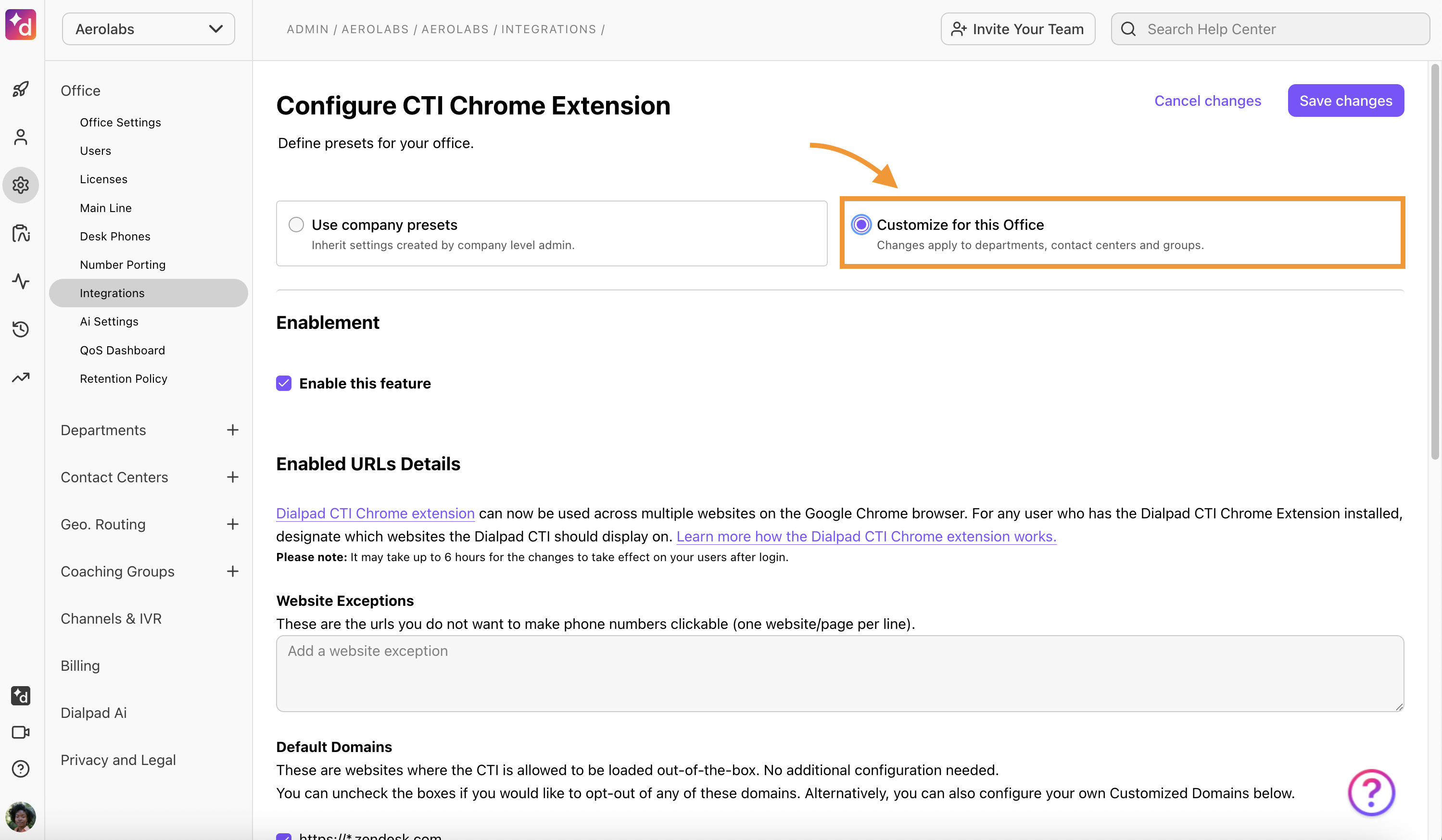Click the Dialpad logo icon
Screen dimensions: 1442x840
click(x=21, y=25)
